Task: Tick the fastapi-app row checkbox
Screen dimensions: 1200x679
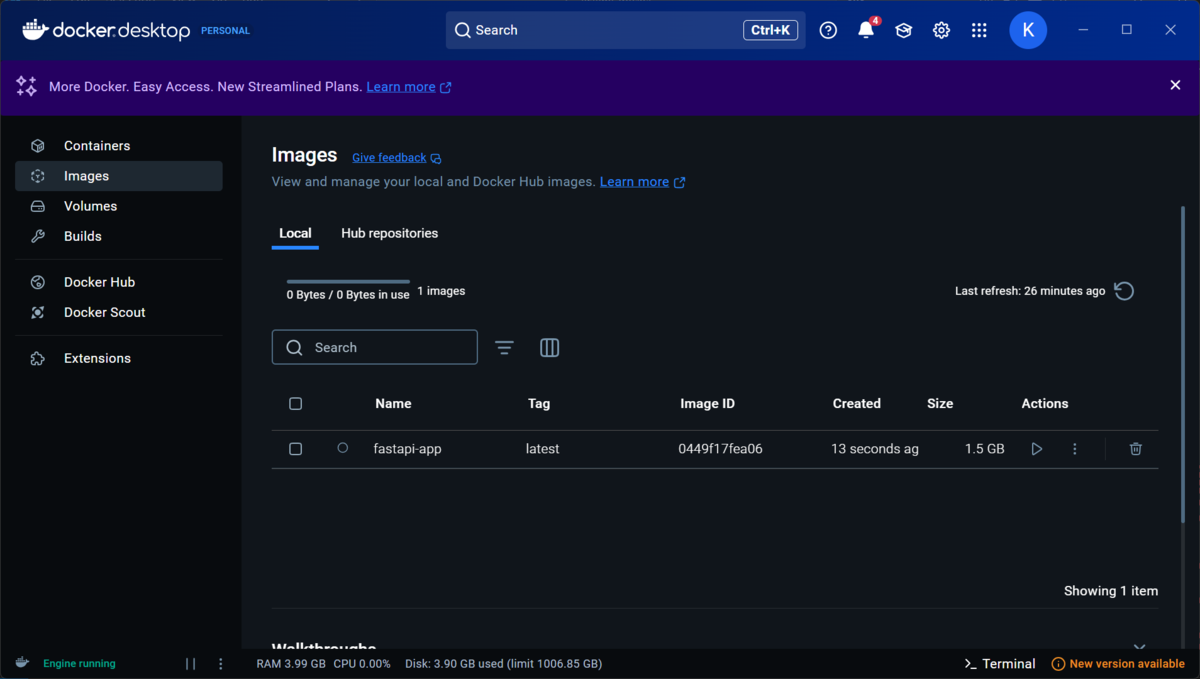Action: coord(295,449)
